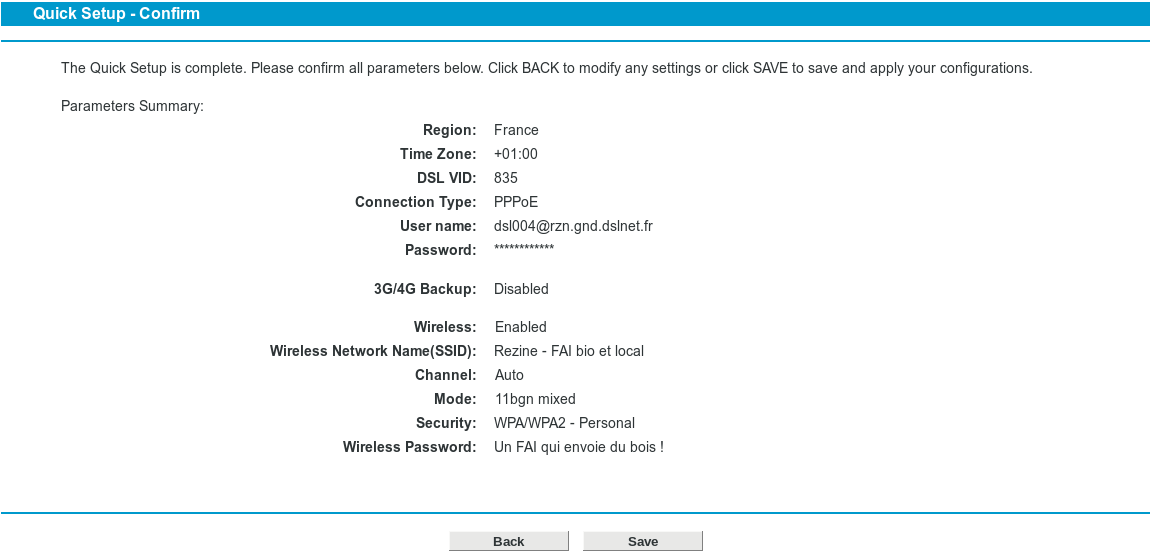
Task: Click the Wireless Network Name(SSID) label
Action: (373, 351)
